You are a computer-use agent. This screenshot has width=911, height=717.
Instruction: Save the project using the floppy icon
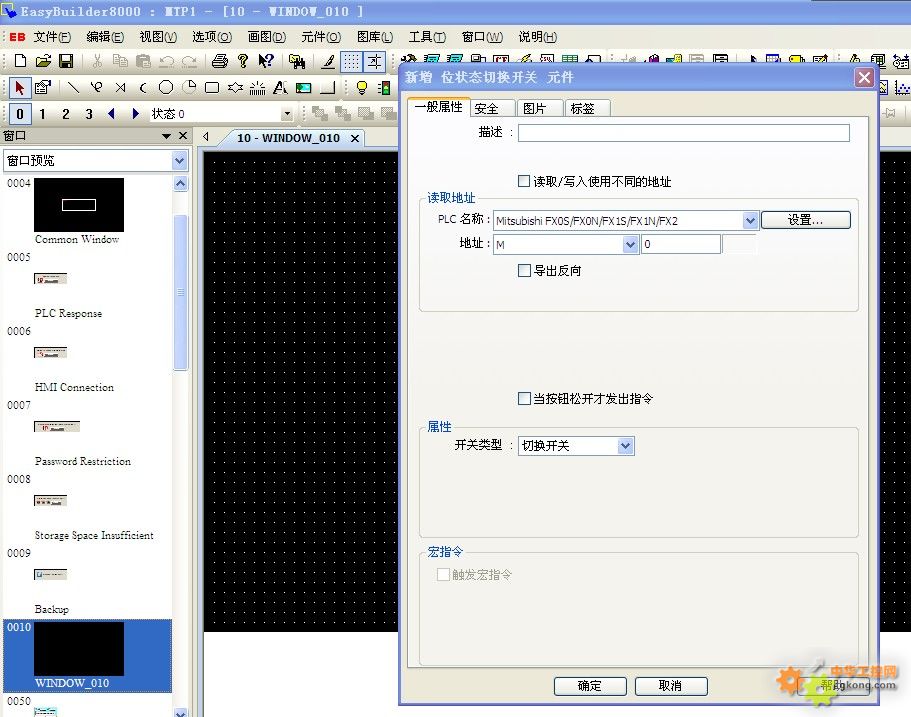66,61
